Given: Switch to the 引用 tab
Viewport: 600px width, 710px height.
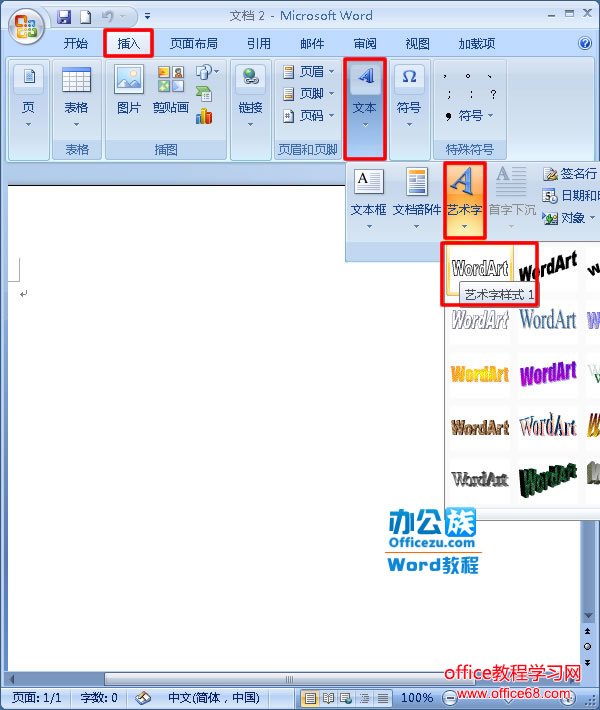Looking at the screenshot, I should [x=259, y=43].
